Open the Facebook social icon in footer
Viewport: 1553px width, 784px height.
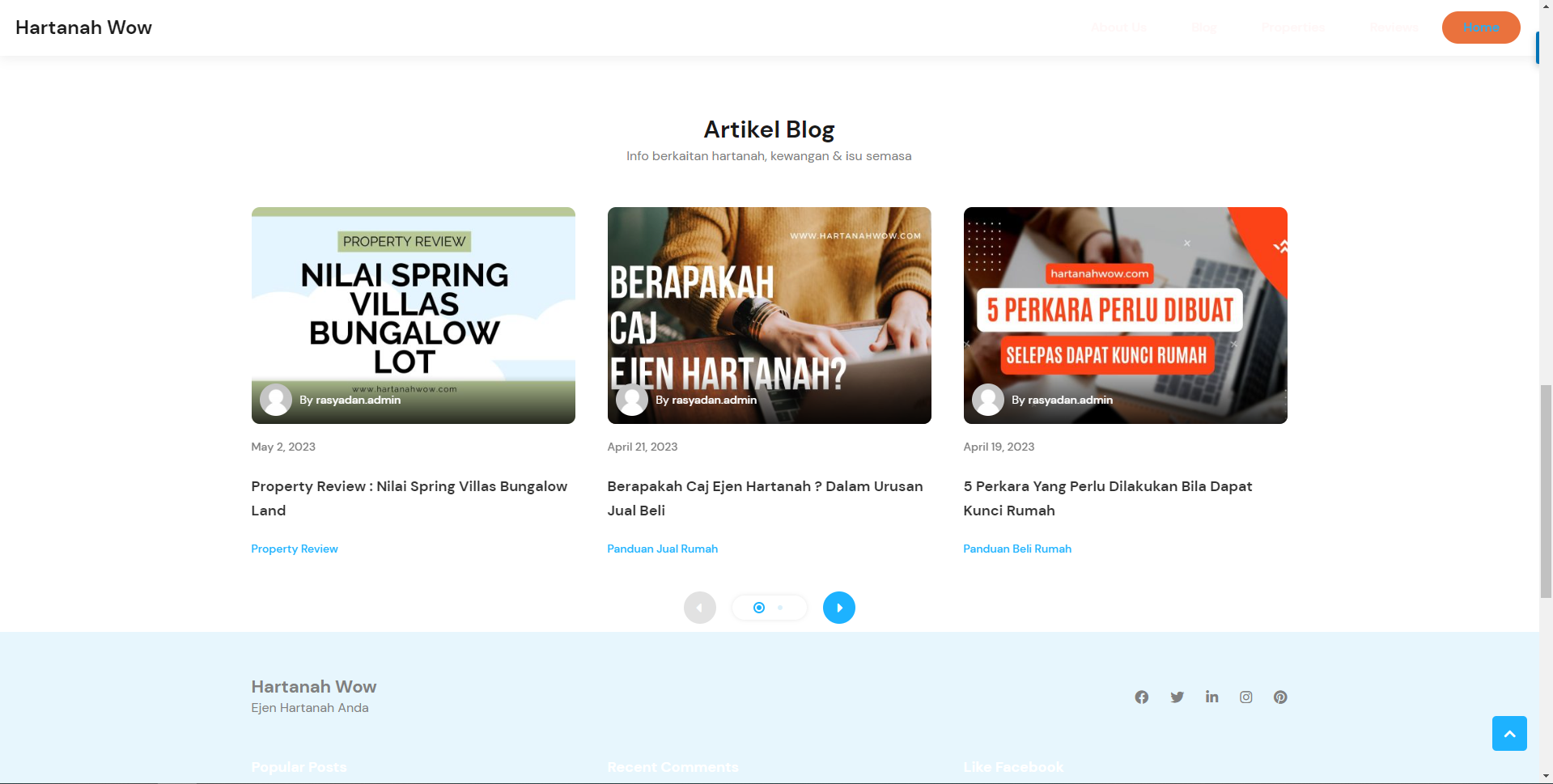(1141, 697)
